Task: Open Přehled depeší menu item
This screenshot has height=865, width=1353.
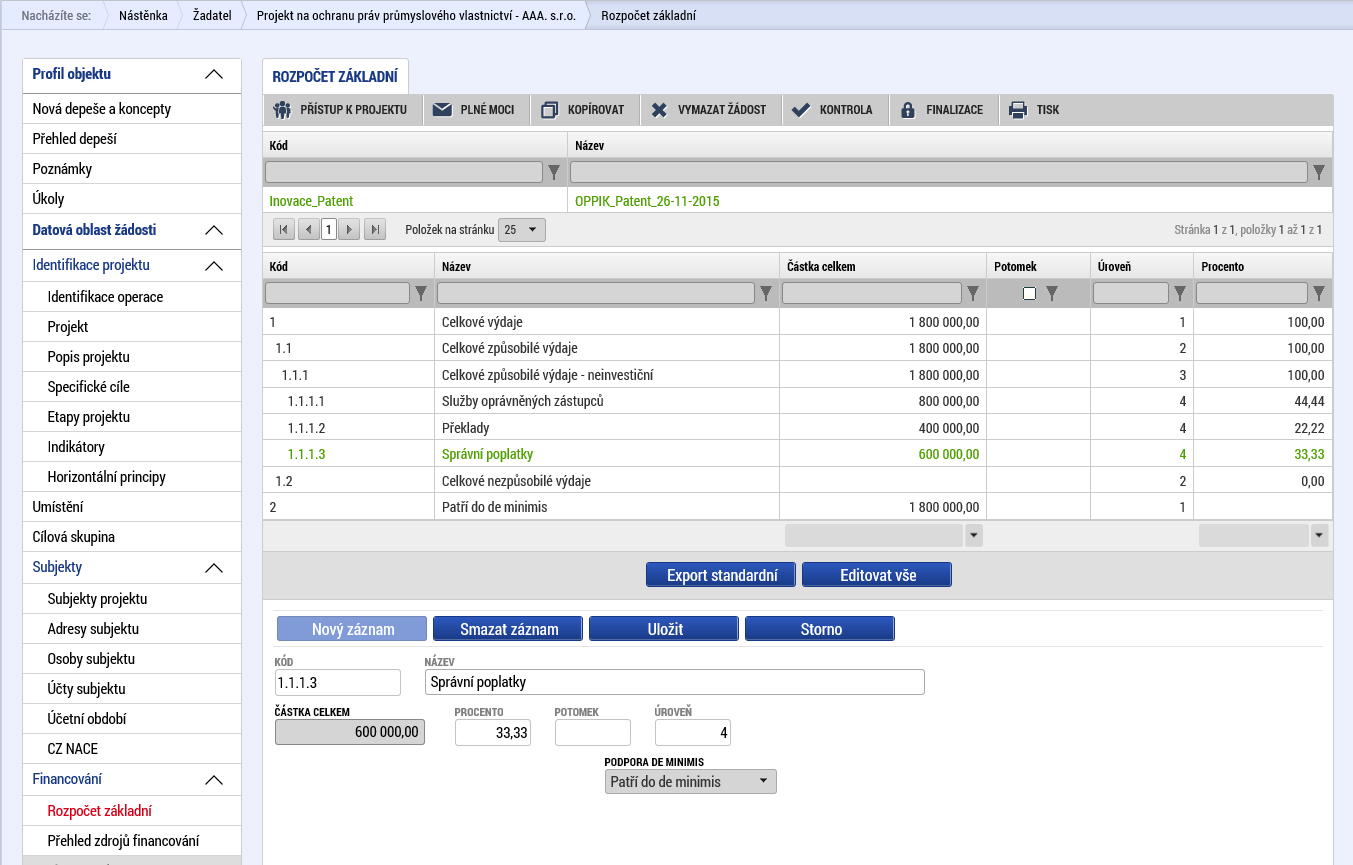Action: tap(131, 139)
